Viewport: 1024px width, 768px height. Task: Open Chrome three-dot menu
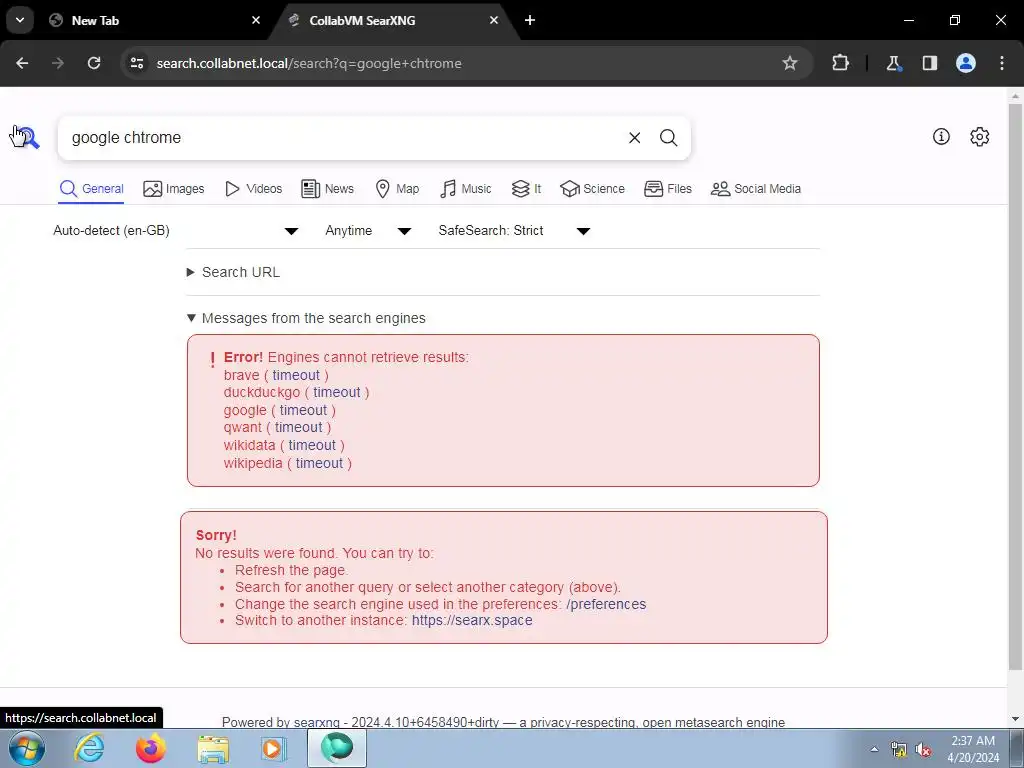coord(1002,63)
